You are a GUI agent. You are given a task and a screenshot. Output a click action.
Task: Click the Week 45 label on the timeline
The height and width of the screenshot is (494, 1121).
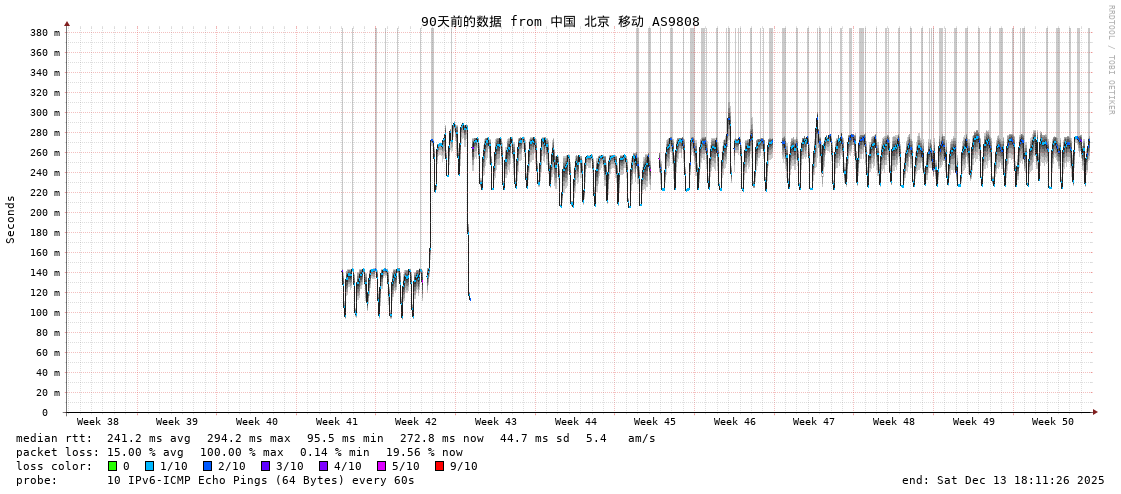tap(655, 422)
